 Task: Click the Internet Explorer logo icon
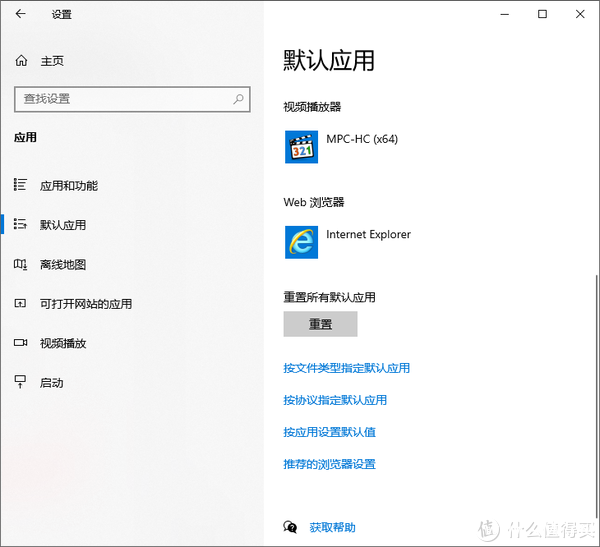click(301, 242)
